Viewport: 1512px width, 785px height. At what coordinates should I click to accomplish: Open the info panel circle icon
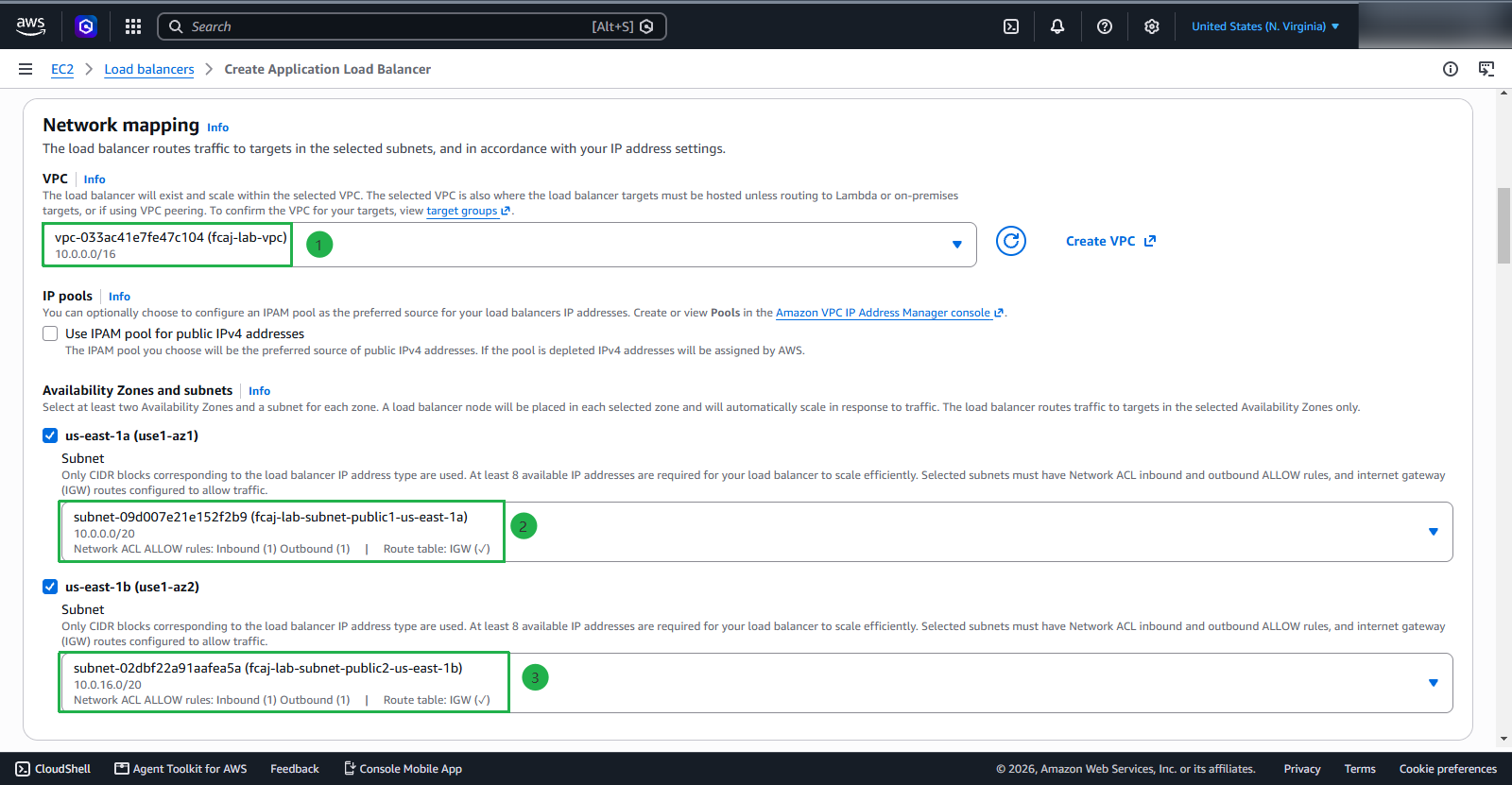pos(1451,69)
